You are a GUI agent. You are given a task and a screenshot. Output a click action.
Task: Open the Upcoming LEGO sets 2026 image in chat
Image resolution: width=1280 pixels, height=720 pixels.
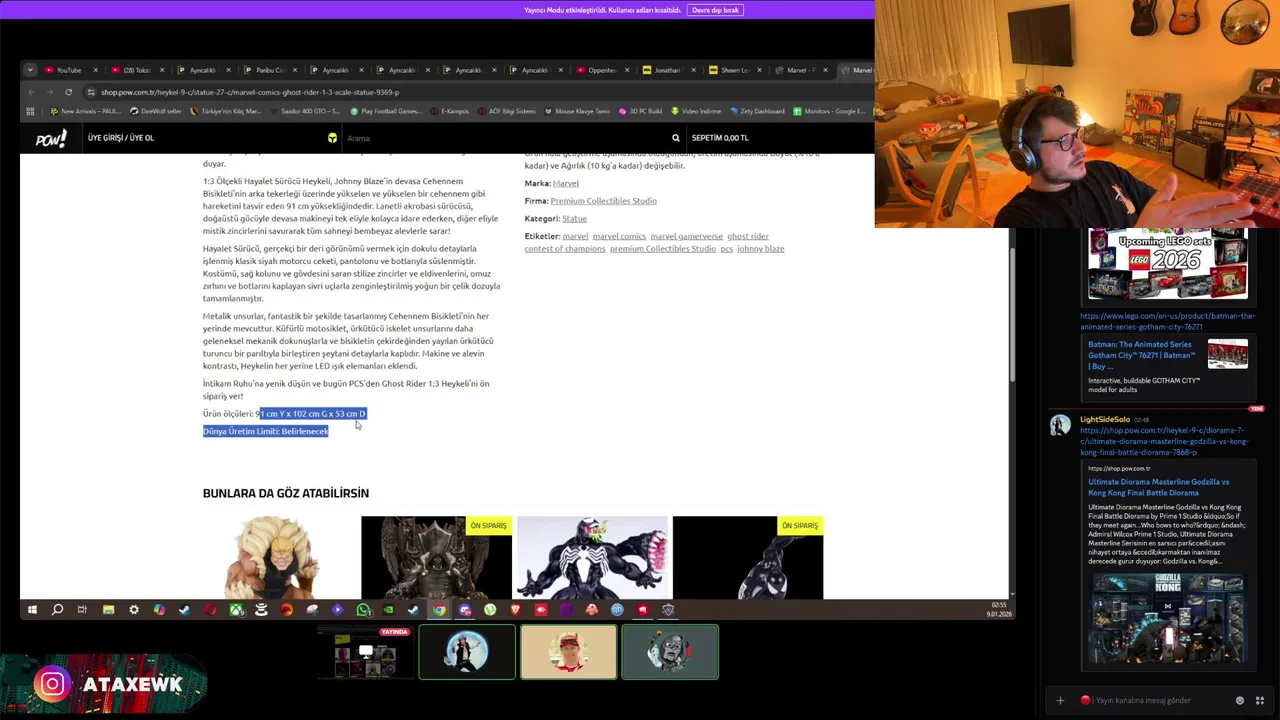[1168, 264]
